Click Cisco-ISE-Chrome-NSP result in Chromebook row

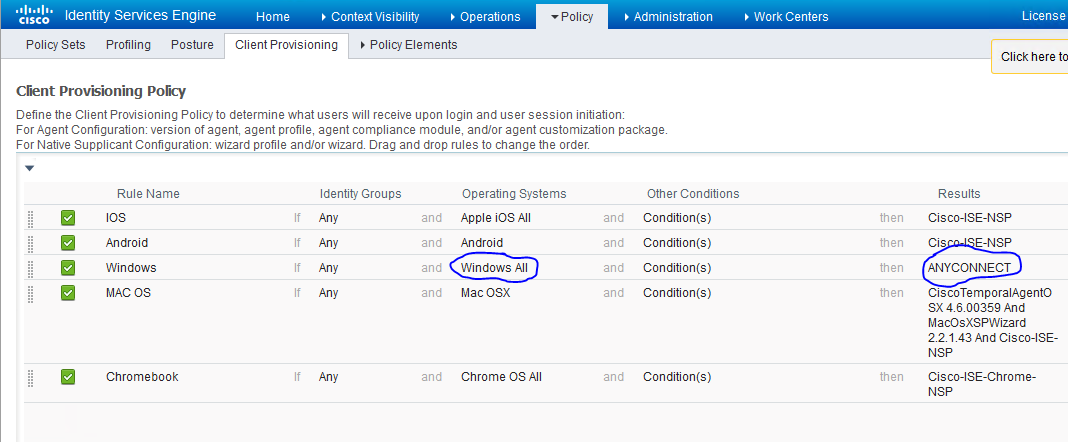(x=981, y=384)
